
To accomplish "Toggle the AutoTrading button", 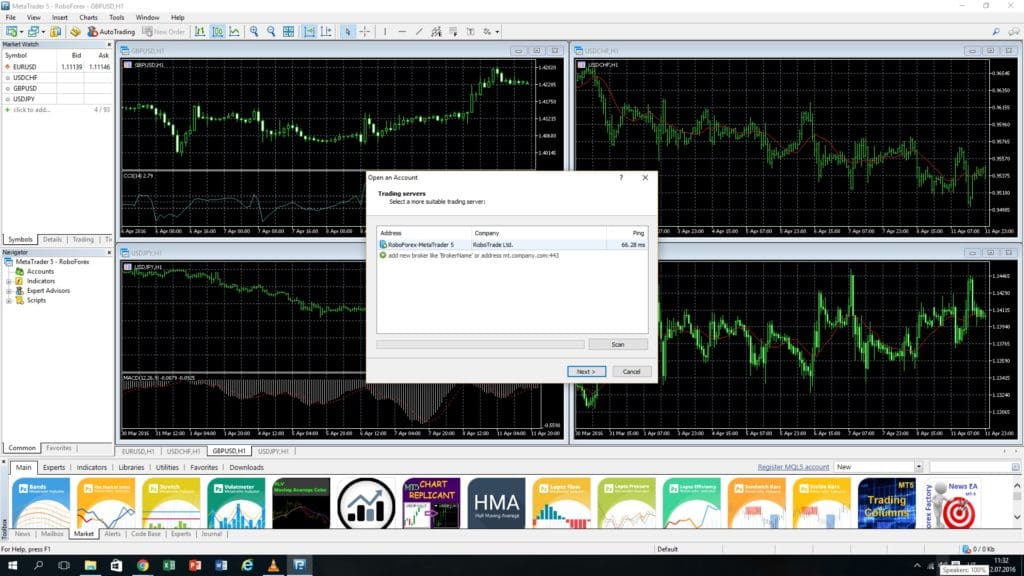I will pyautogui.click(x=111, y=31).
